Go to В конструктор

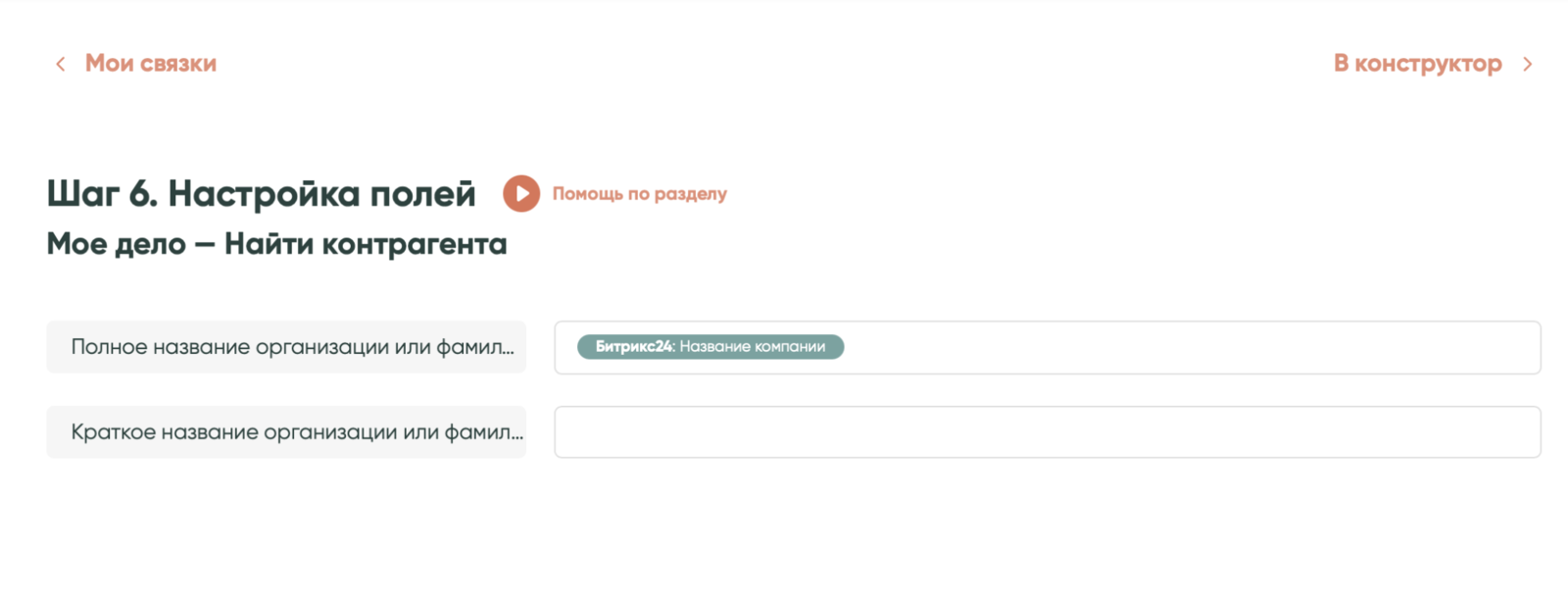[x=1416, y=64]
